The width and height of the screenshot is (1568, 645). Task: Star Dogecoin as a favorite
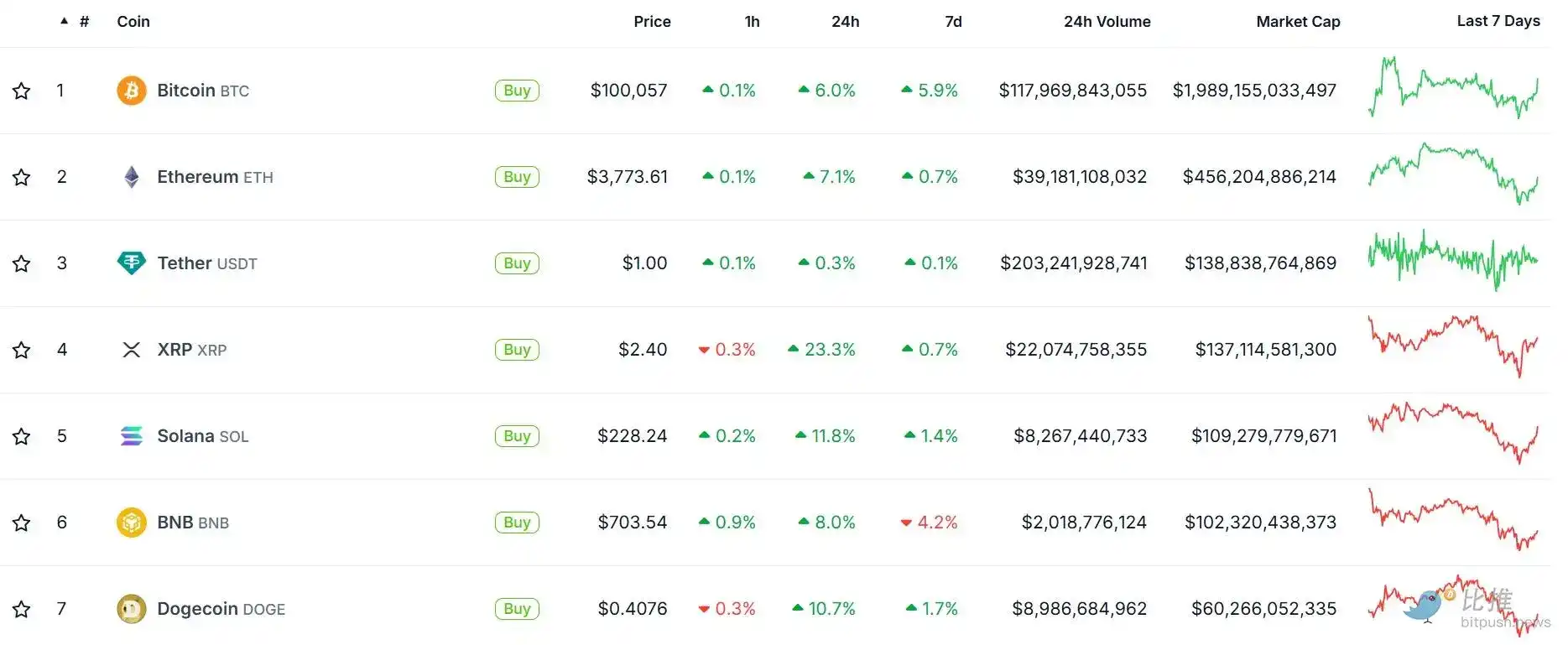click(x=22, y=609)
